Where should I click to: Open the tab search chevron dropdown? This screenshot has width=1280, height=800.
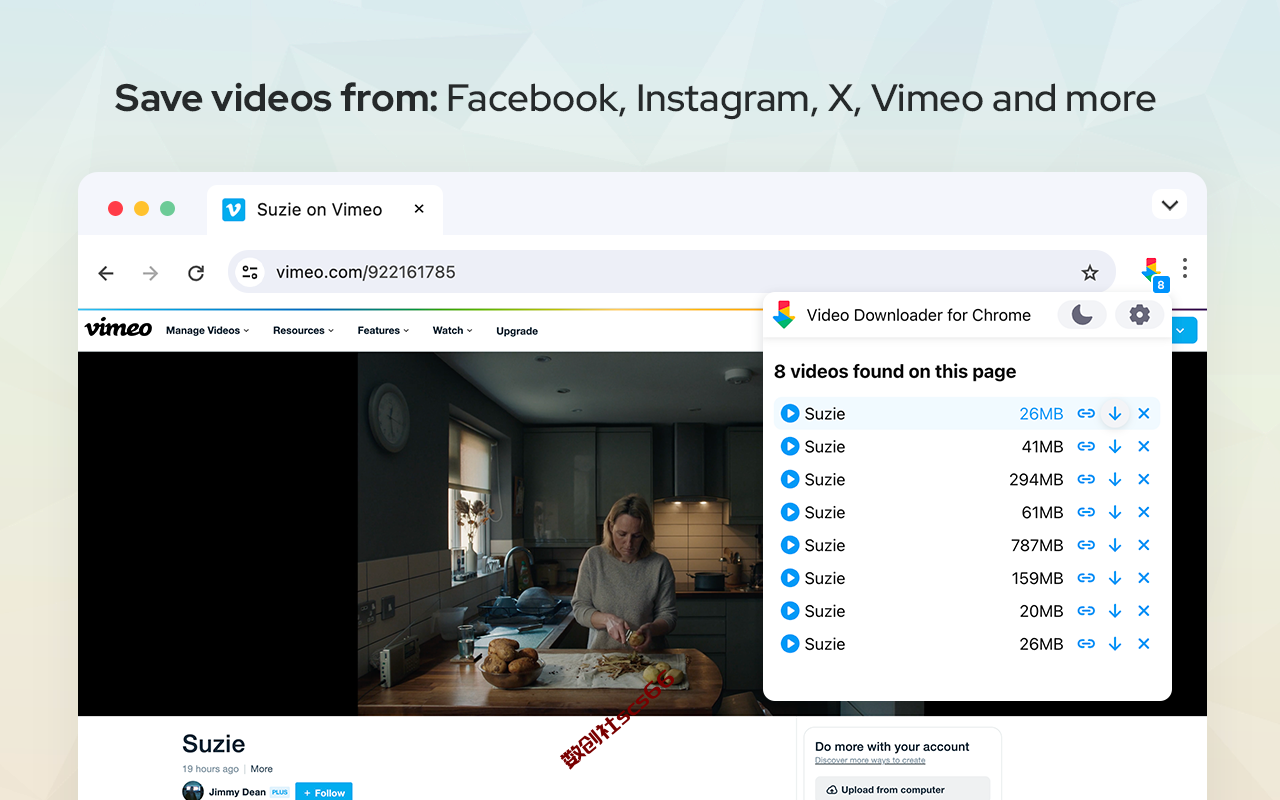pos(1169,204)
